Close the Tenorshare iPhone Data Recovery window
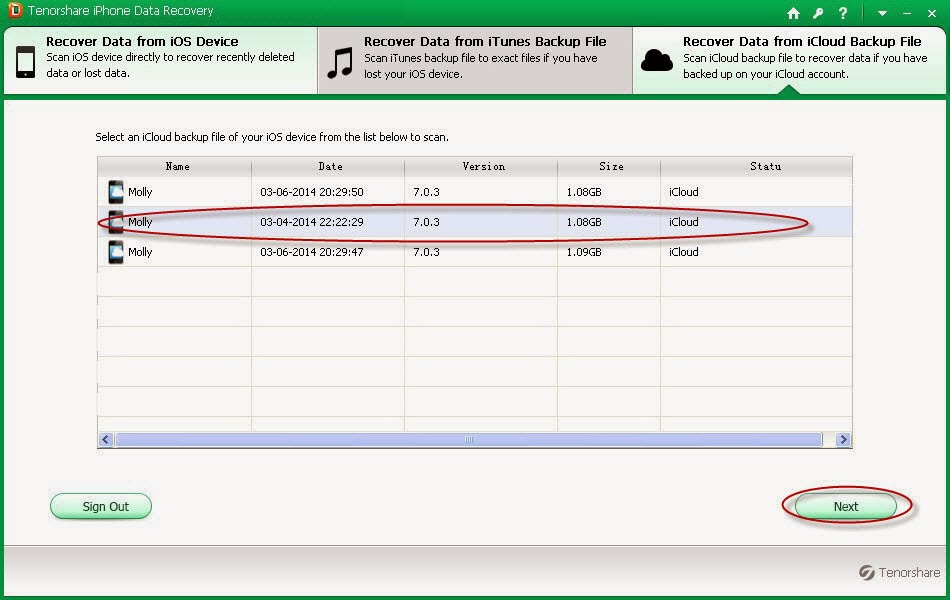950x600 pixels. pyautogui.click(x=932, y=13)
